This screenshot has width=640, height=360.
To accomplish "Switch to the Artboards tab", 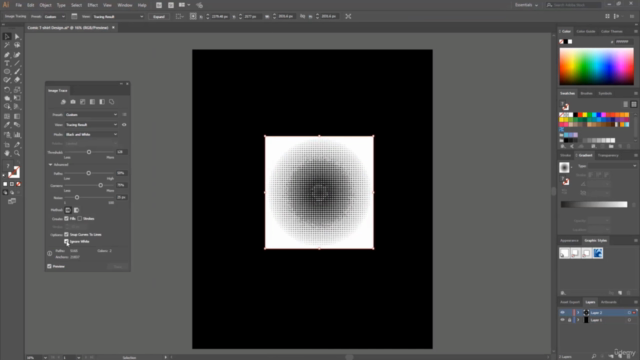I will [x=609, y=302].
